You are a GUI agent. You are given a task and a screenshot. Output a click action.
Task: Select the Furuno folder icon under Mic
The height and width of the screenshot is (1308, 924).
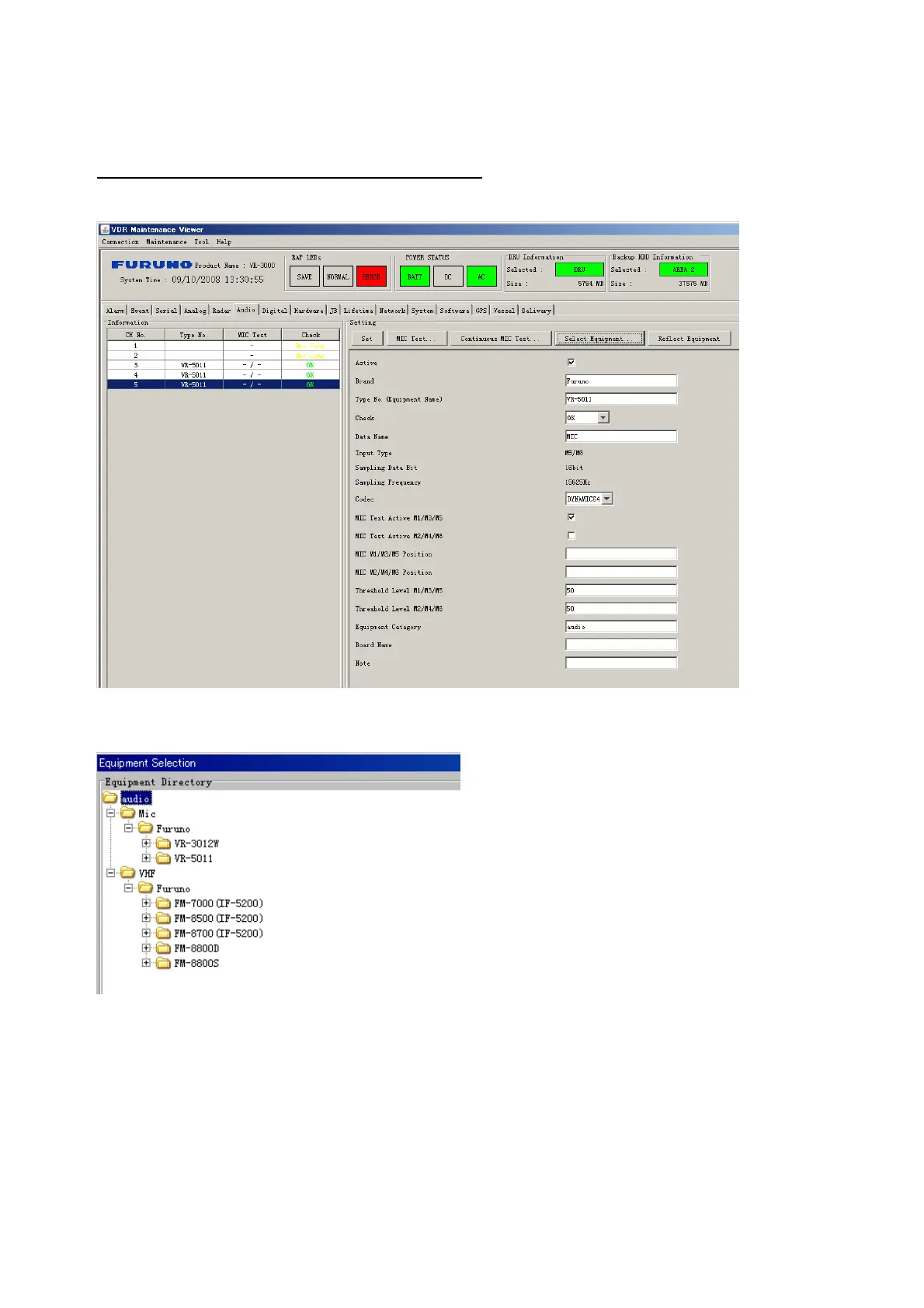[146, 828]
